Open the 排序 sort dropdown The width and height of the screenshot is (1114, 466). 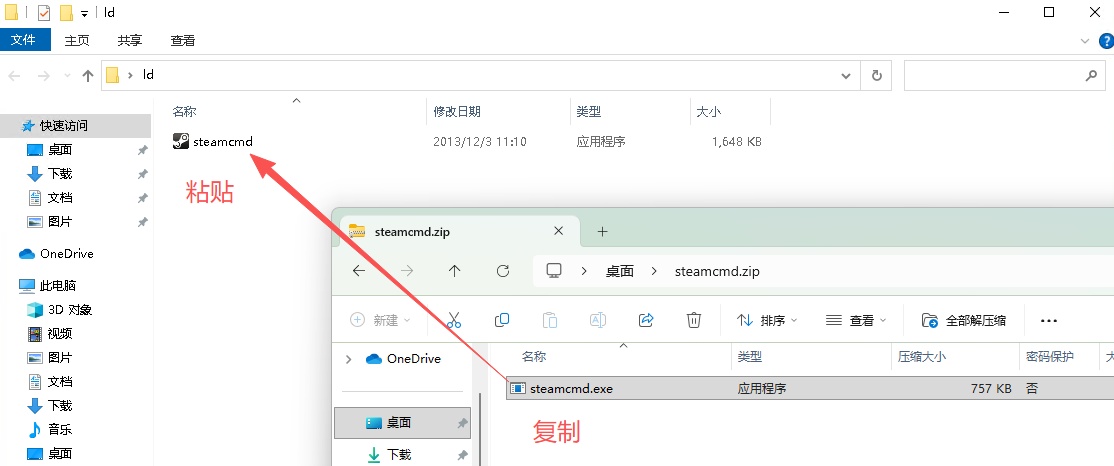767,320
